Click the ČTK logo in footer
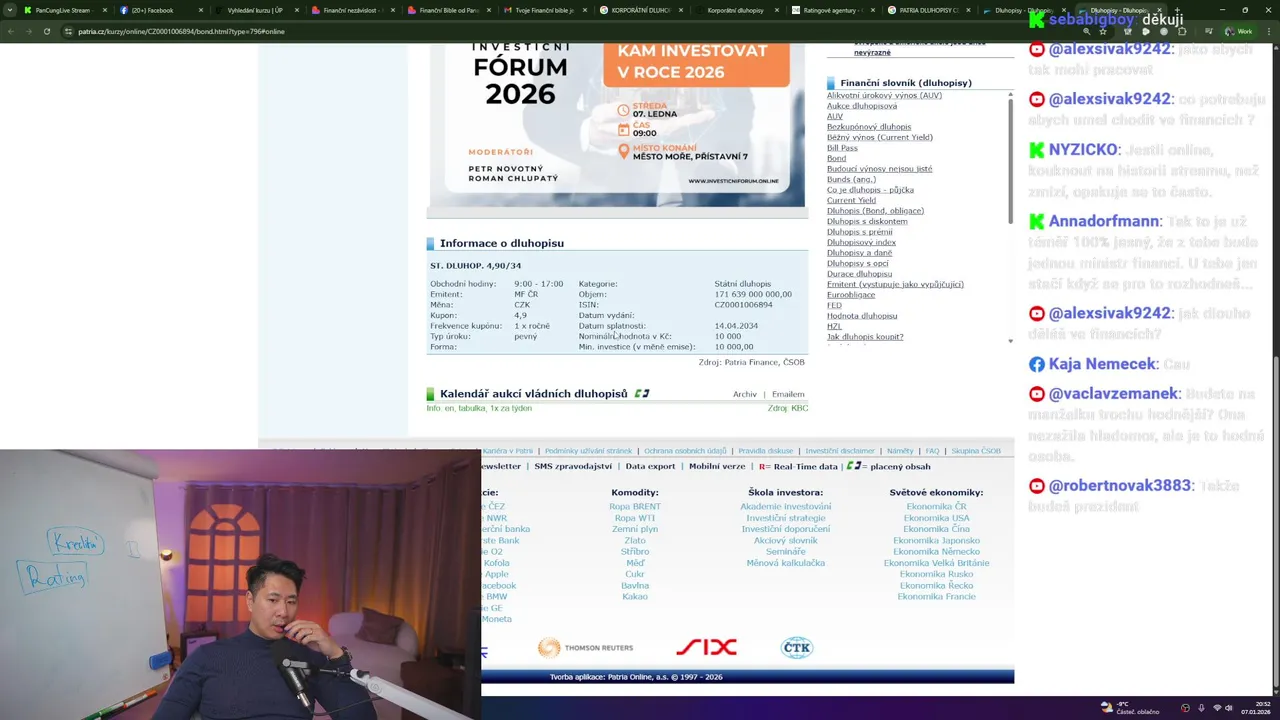 pos(797,648)
